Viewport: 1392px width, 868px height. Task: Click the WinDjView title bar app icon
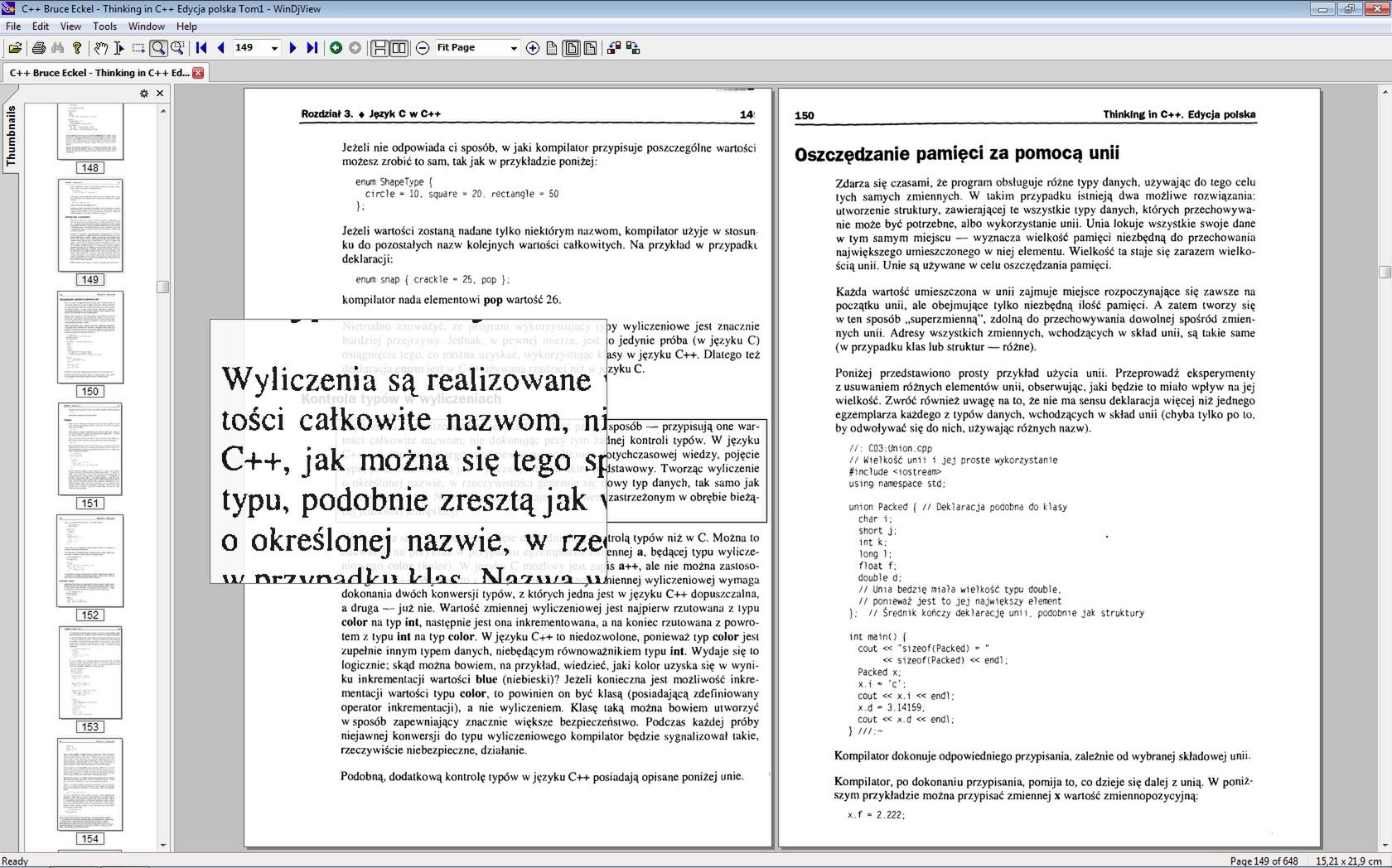pyautogui.click(x=8, y=8)
